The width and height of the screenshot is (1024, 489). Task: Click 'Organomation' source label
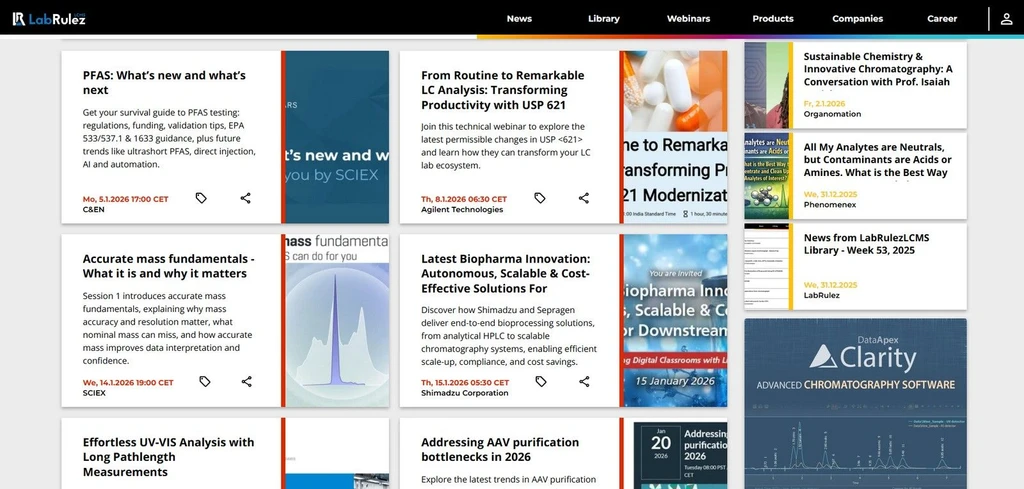(x=832, y=114)
